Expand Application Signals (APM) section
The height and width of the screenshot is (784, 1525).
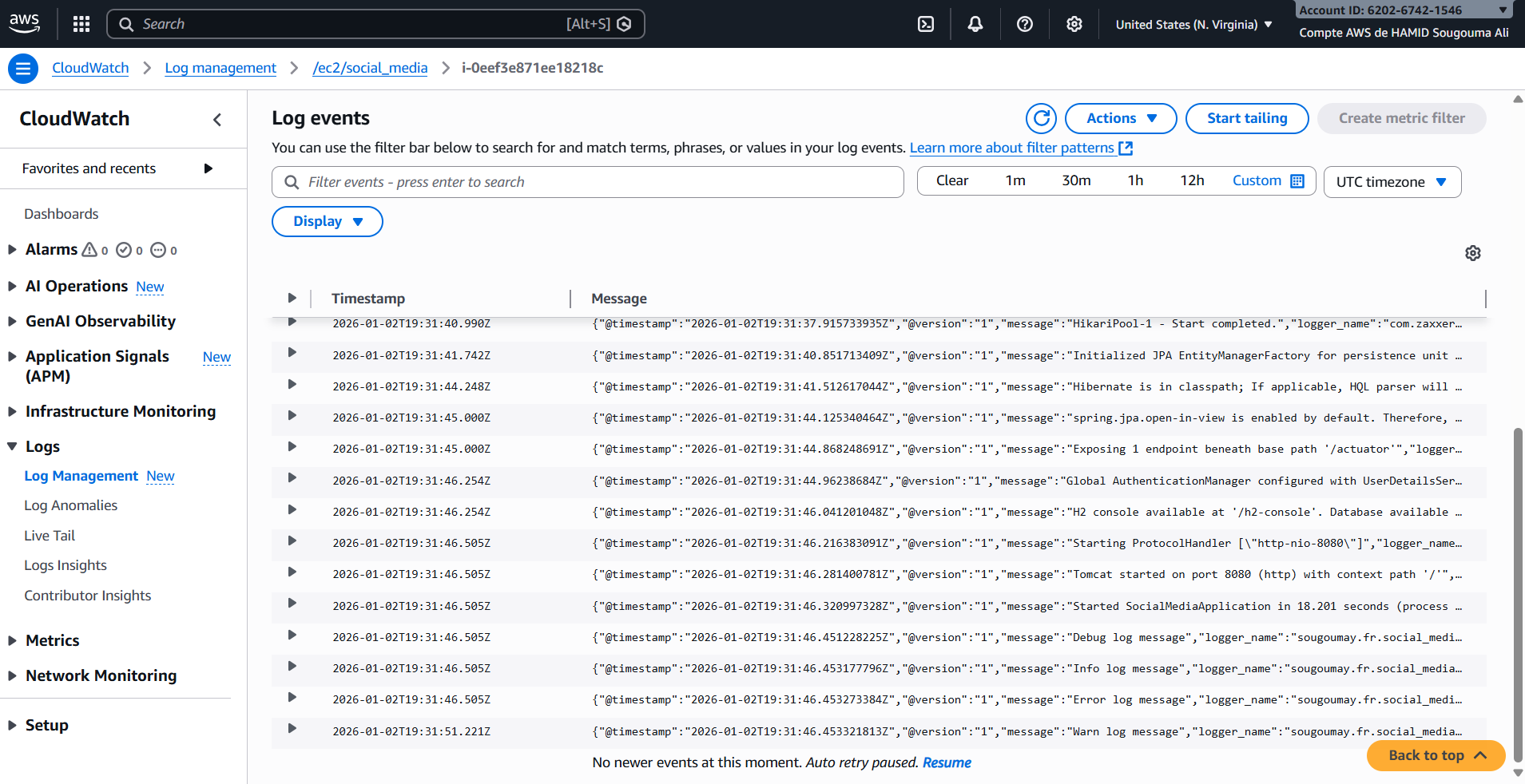12,356
